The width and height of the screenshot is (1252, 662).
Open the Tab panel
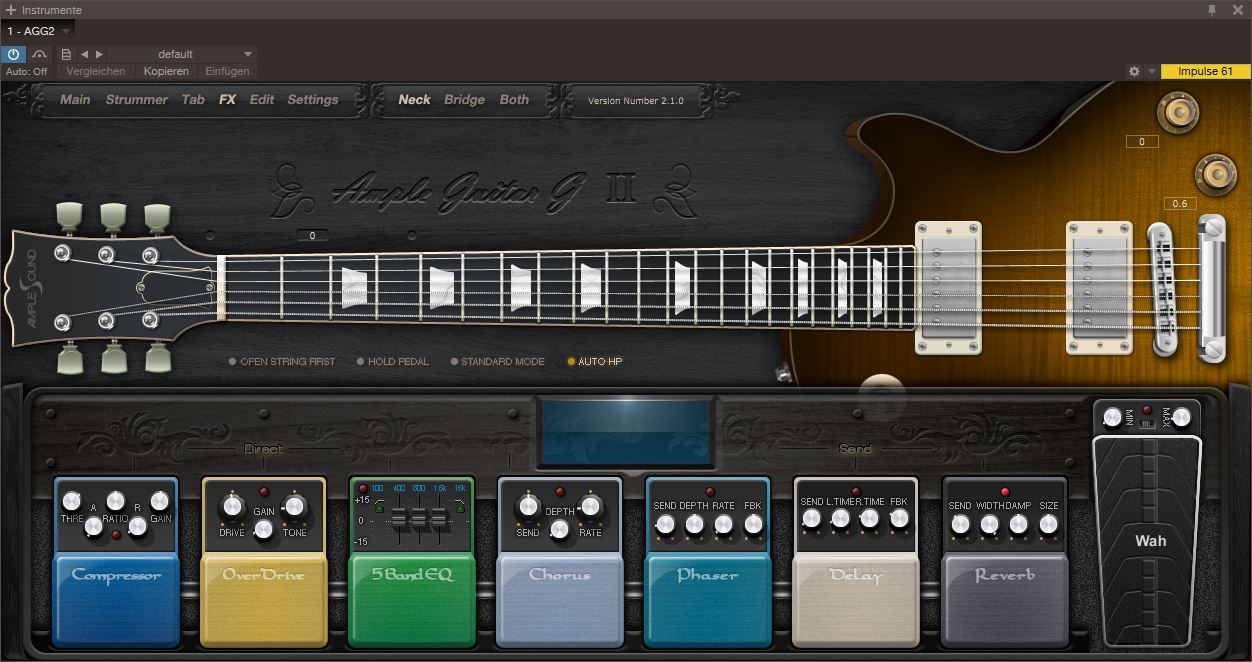193,100
